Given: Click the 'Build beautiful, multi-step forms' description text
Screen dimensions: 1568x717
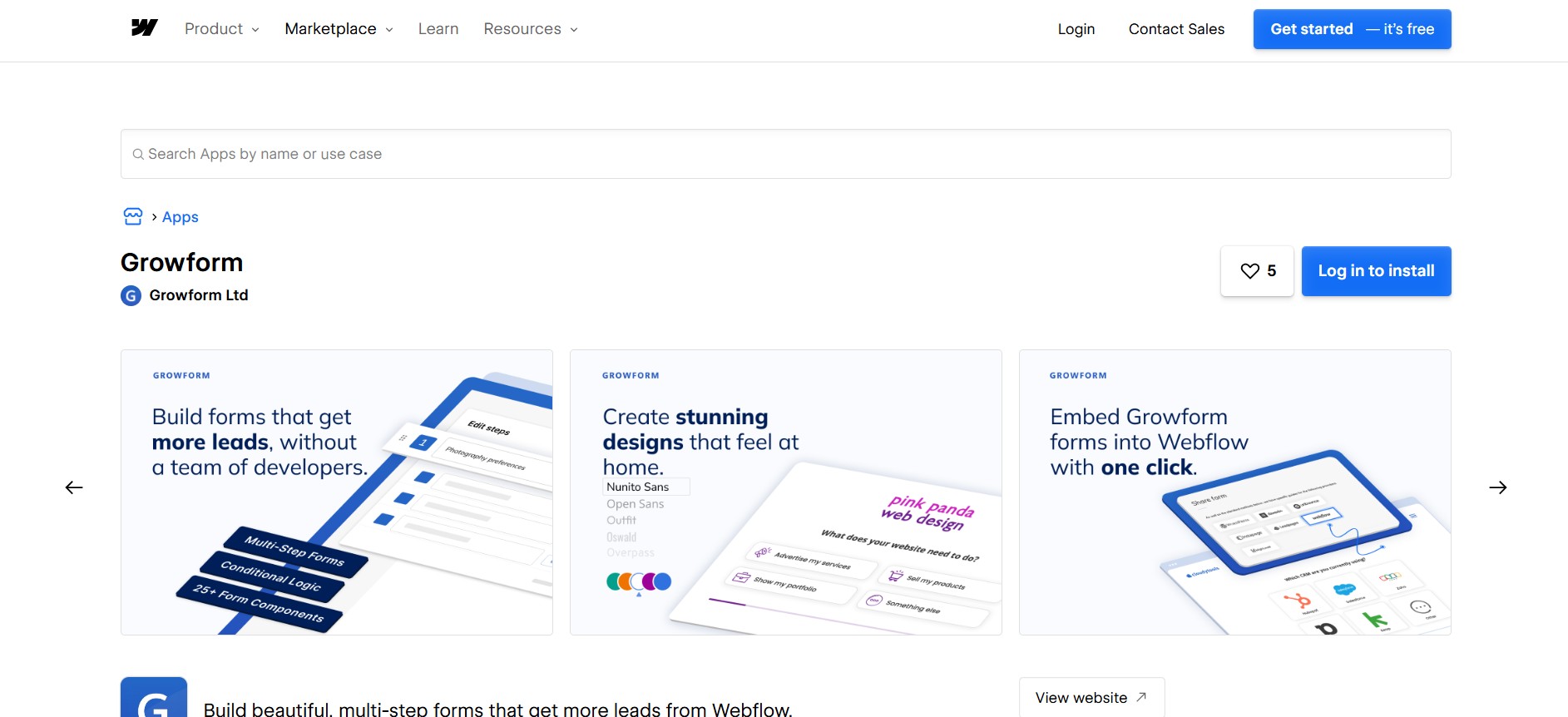Looking at the screenshot, I should 498,709.
